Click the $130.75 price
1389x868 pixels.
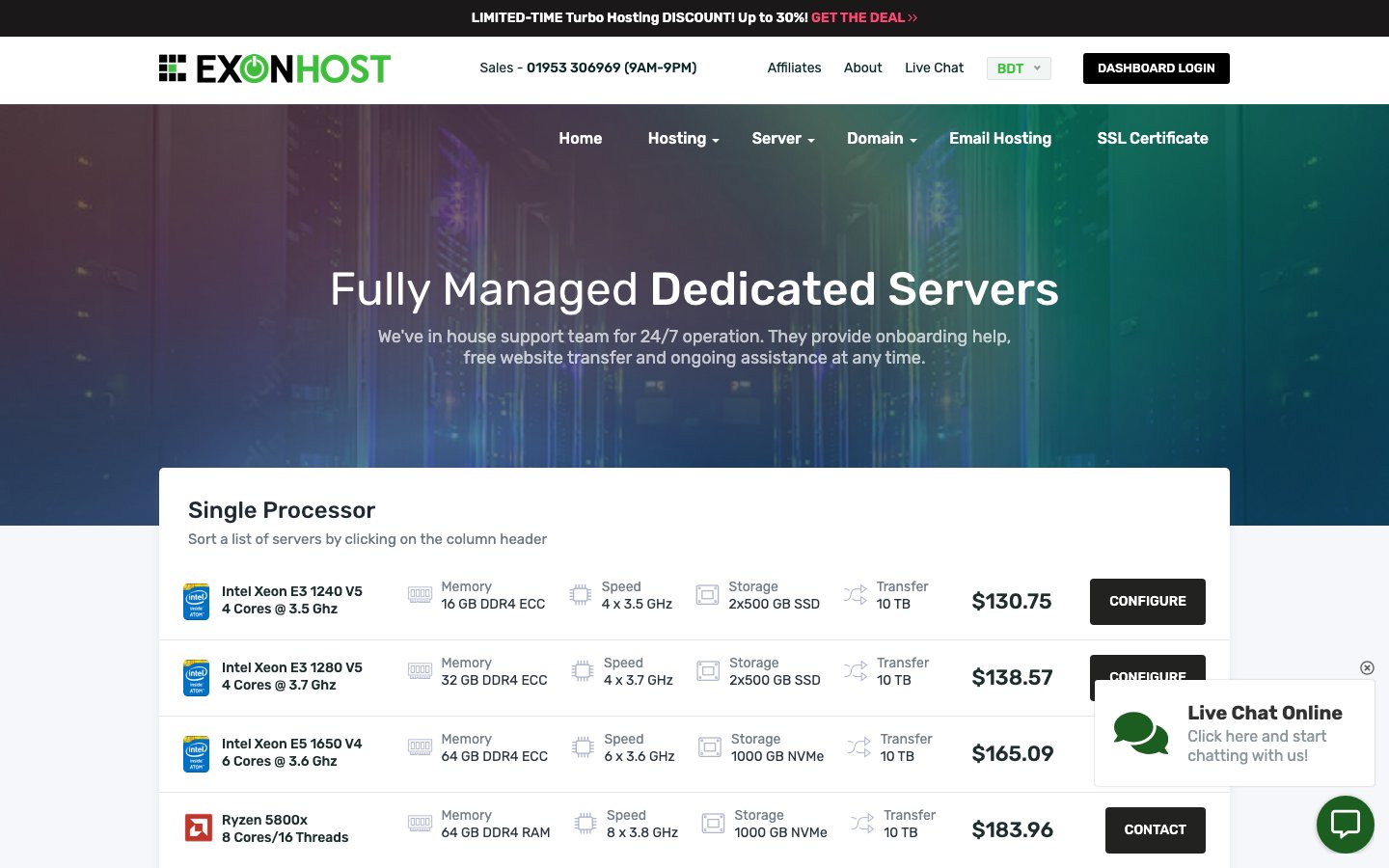tap(1012, 602)
